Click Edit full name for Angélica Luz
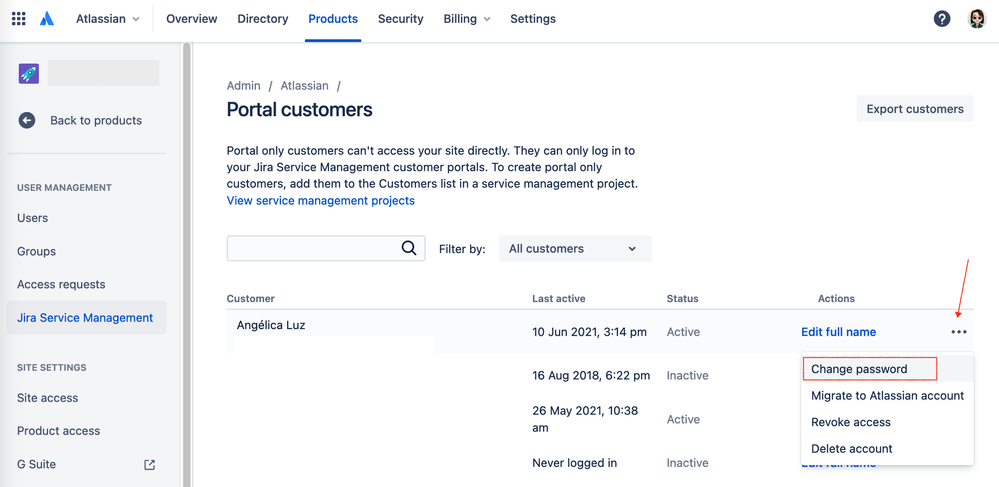The height and width of the screenshot is (487, 999). (x=838, y=332)
